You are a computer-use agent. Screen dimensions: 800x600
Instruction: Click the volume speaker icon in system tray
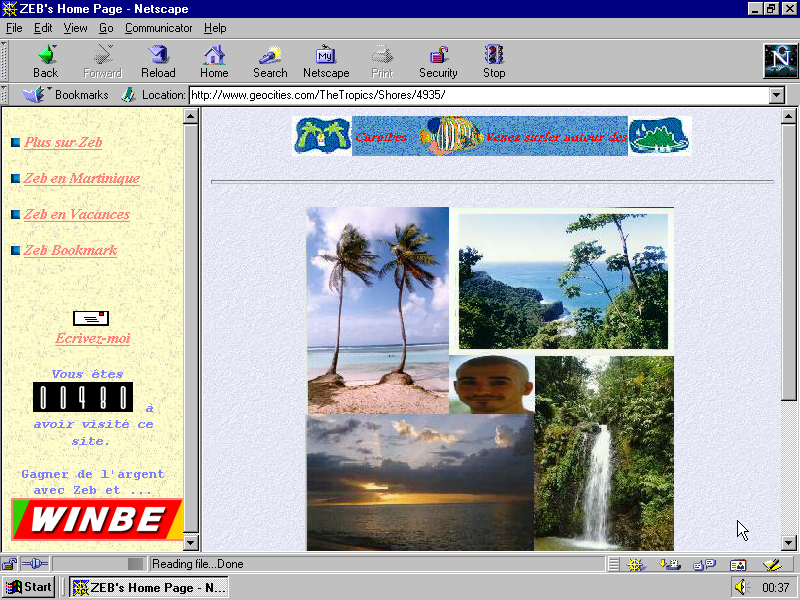click(741, 587)
